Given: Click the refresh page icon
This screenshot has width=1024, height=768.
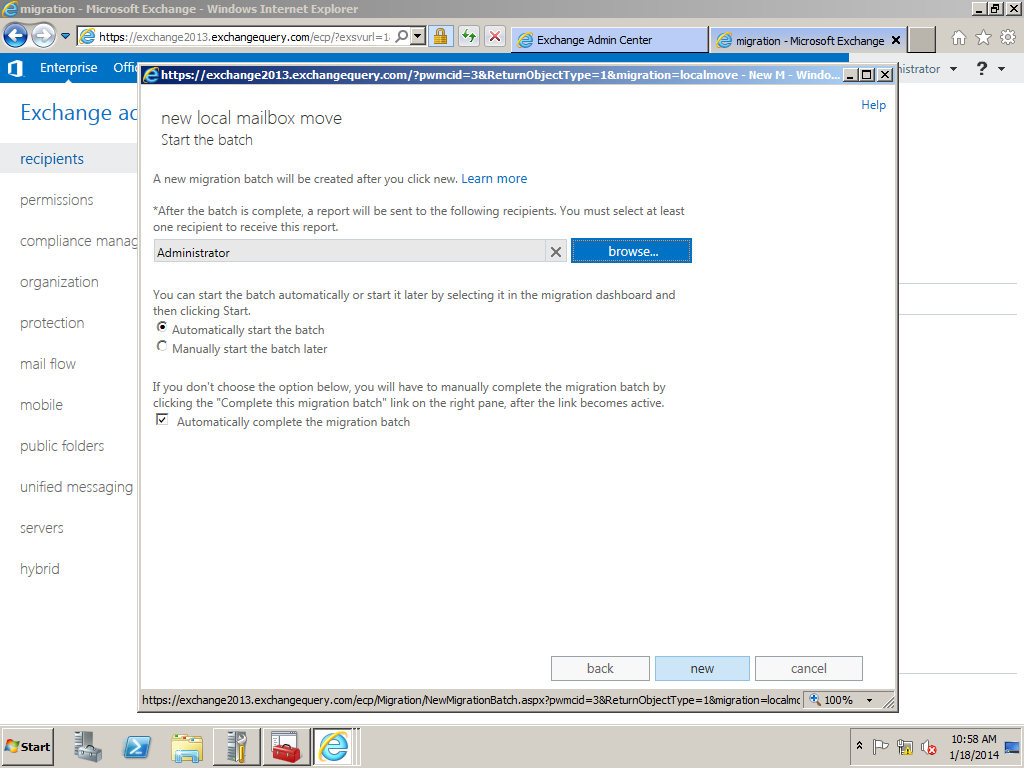Looking at the screenshot, I should pos(468,37).
